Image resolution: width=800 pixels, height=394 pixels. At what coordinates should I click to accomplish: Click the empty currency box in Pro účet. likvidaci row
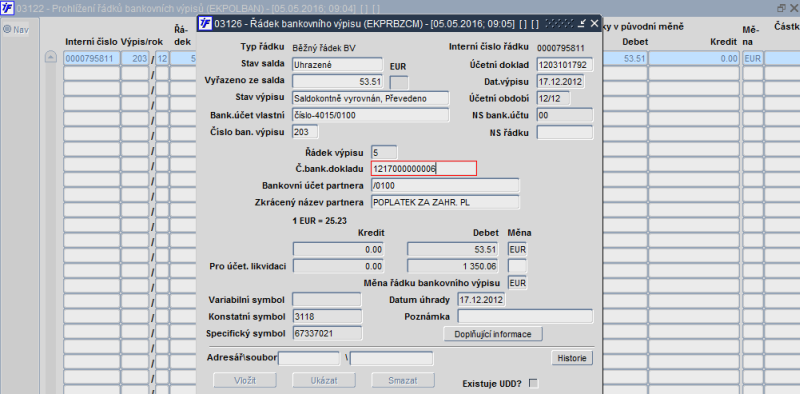pos(517,266)
